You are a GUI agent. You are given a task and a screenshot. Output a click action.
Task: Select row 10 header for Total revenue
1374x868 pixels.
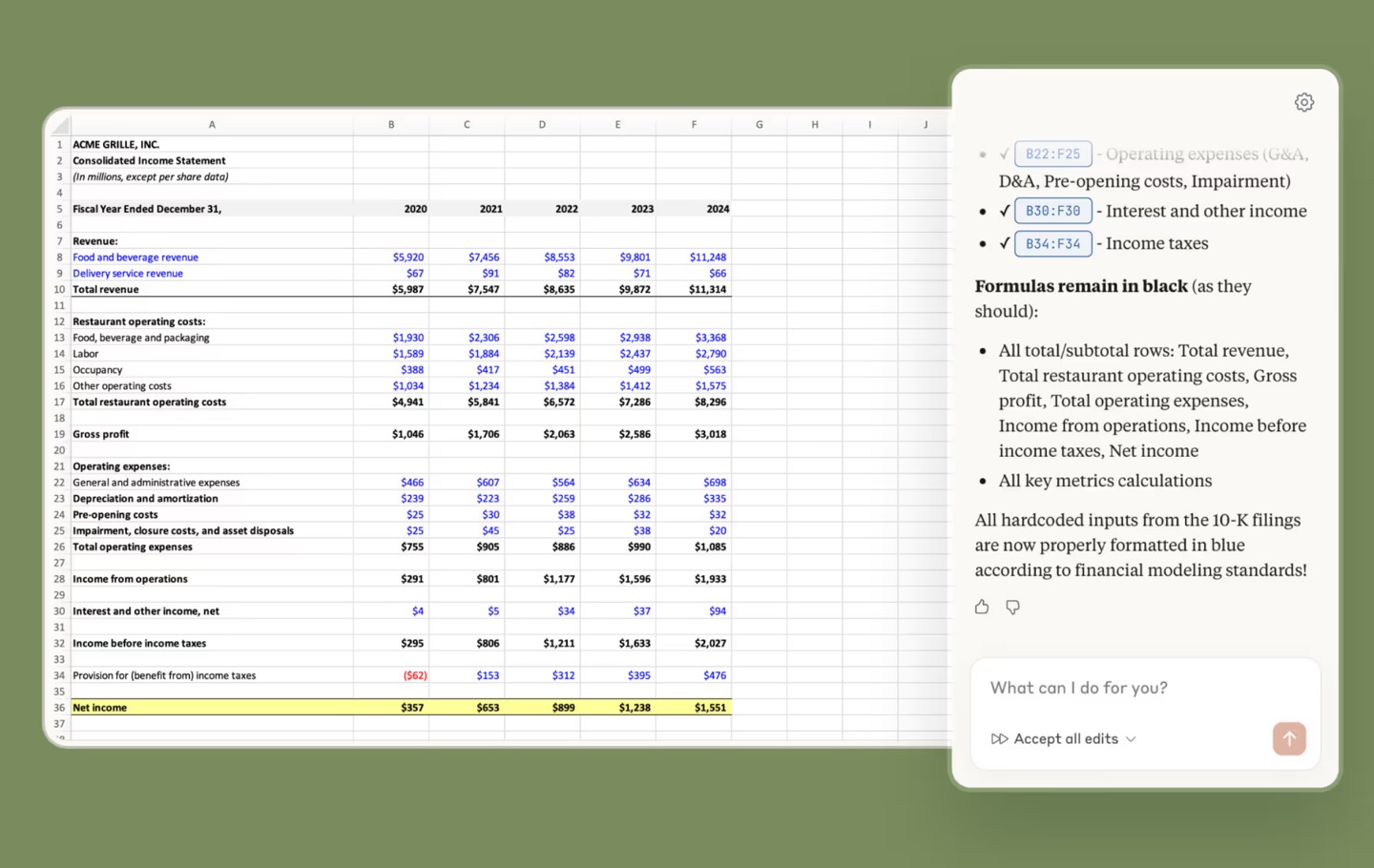click(x=59, y=289)
